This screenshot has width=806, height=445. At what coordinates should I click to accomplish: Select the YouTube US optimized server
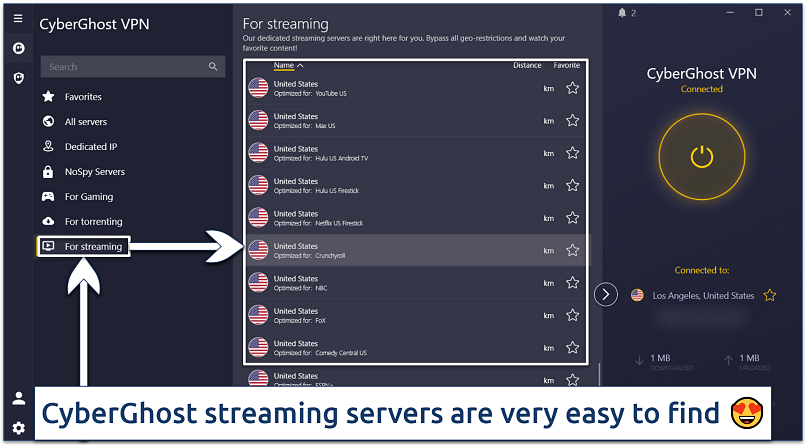click(415, 88)
